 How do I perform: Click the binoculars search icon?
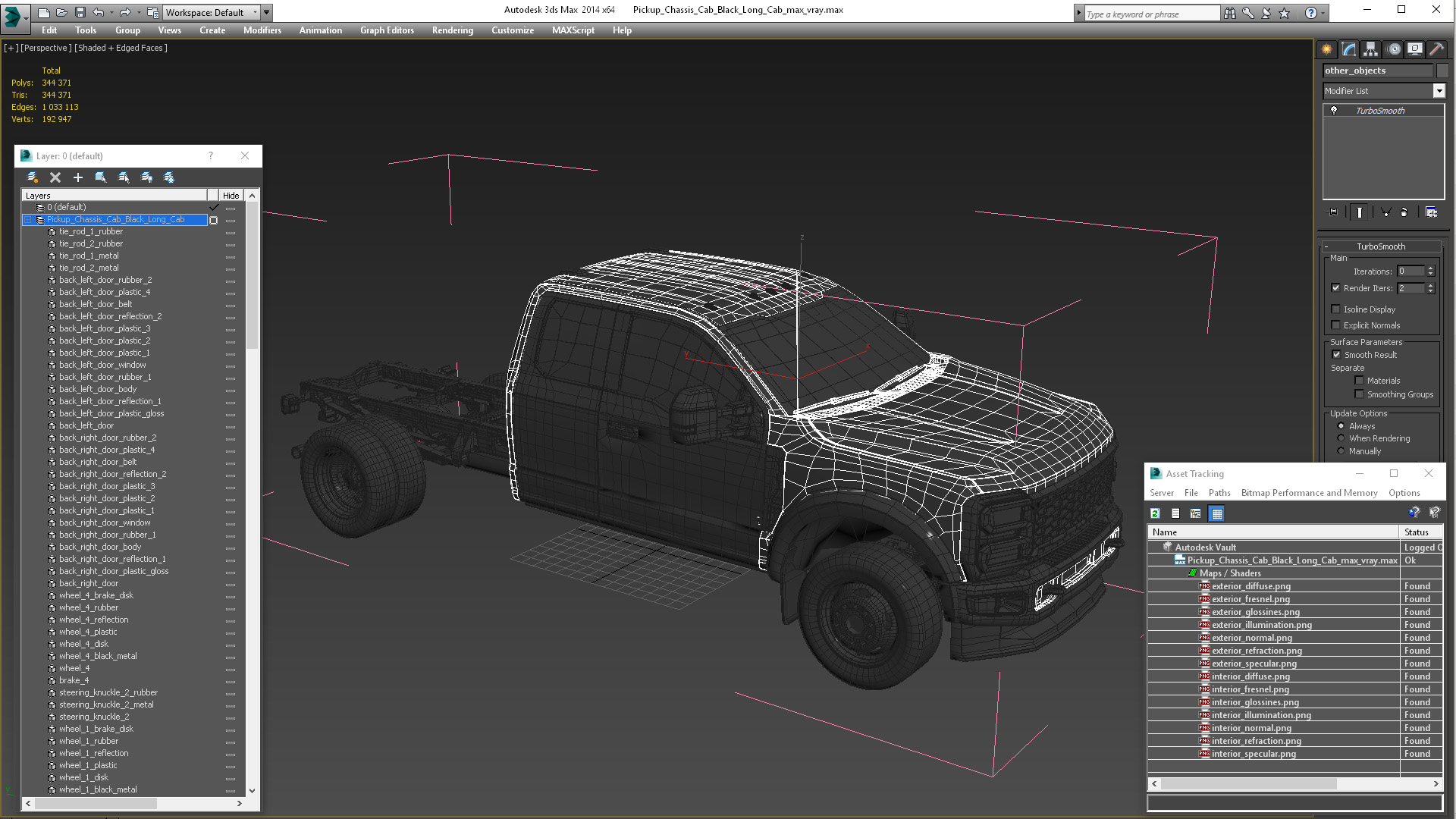[1229, 13]
